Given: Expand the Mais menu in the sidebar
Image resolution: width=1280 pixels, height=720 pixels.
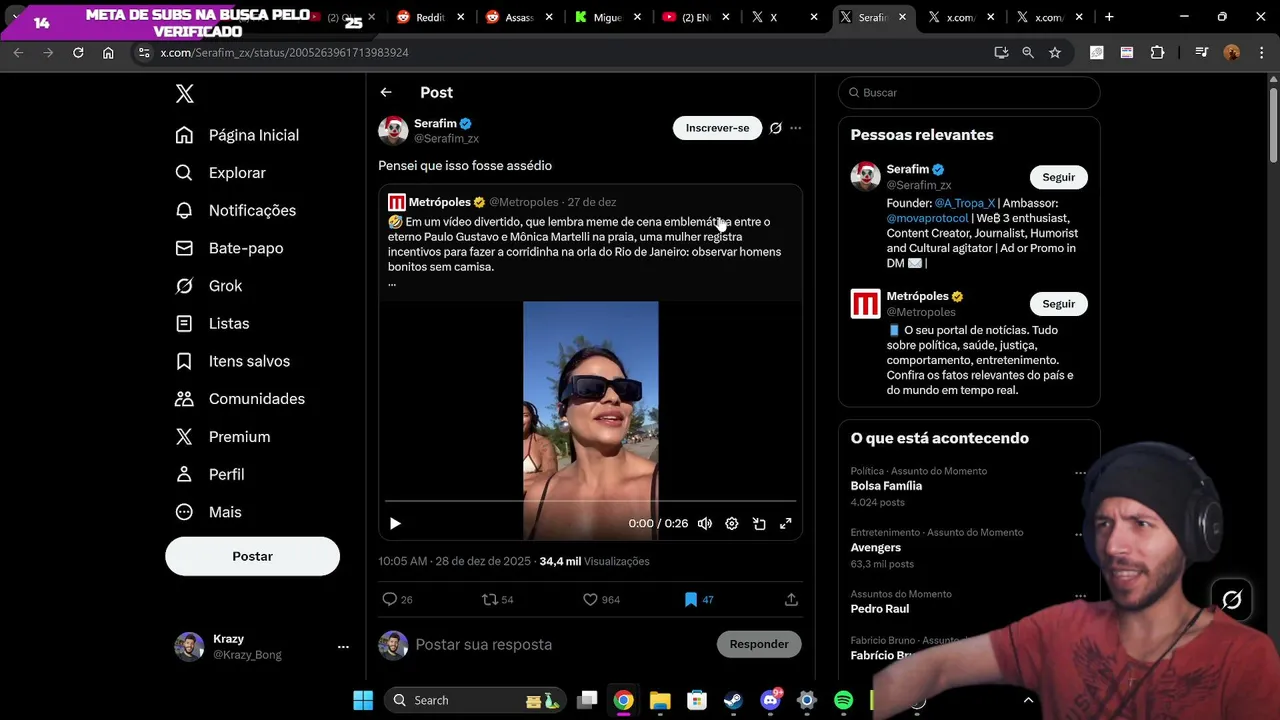Looking at the screenshot, I should point(208,512).
